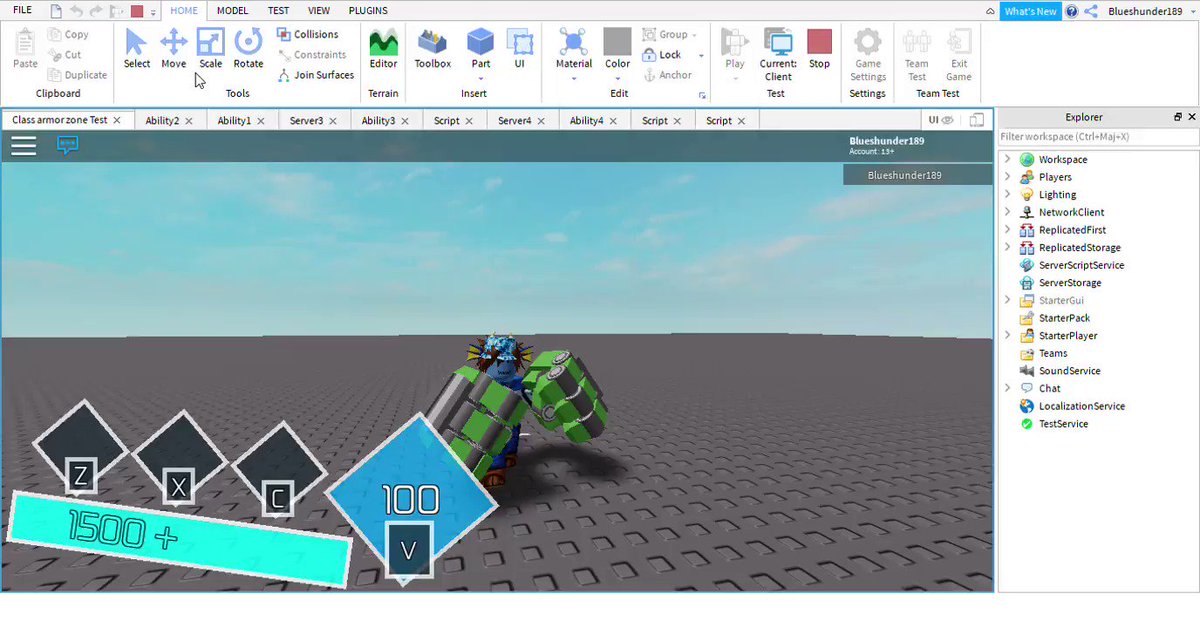This screenshot has width=1200, height=621.
Task: Open the username account dropdown
Action: [1194, 11]
